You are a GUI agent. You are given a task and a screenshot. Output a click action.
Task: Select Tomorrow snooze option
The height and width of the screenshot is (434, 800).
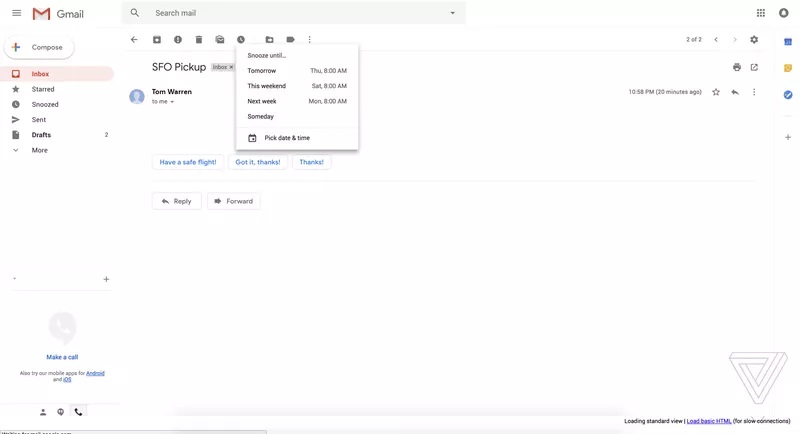click(x=297, y=71)
